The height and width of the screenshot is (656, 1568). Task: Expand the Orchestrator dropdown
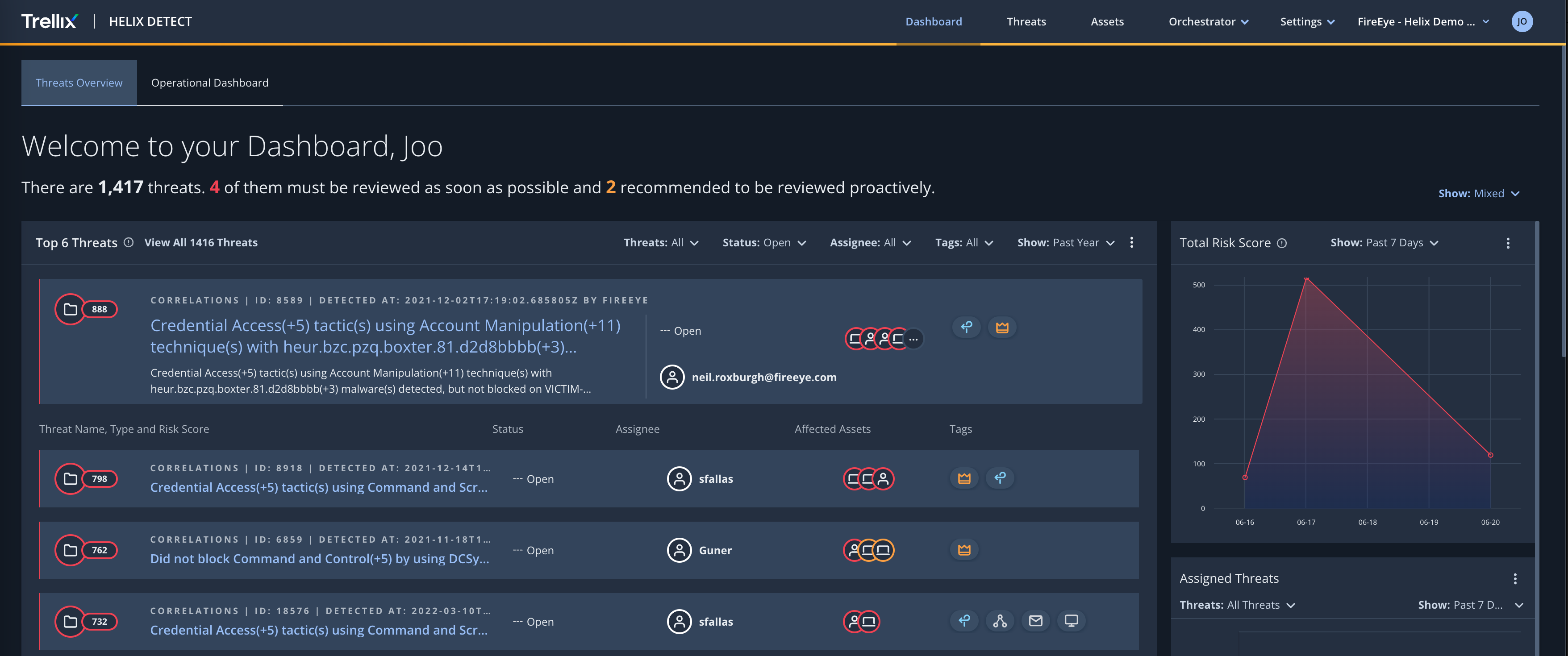coord(1208,21)
